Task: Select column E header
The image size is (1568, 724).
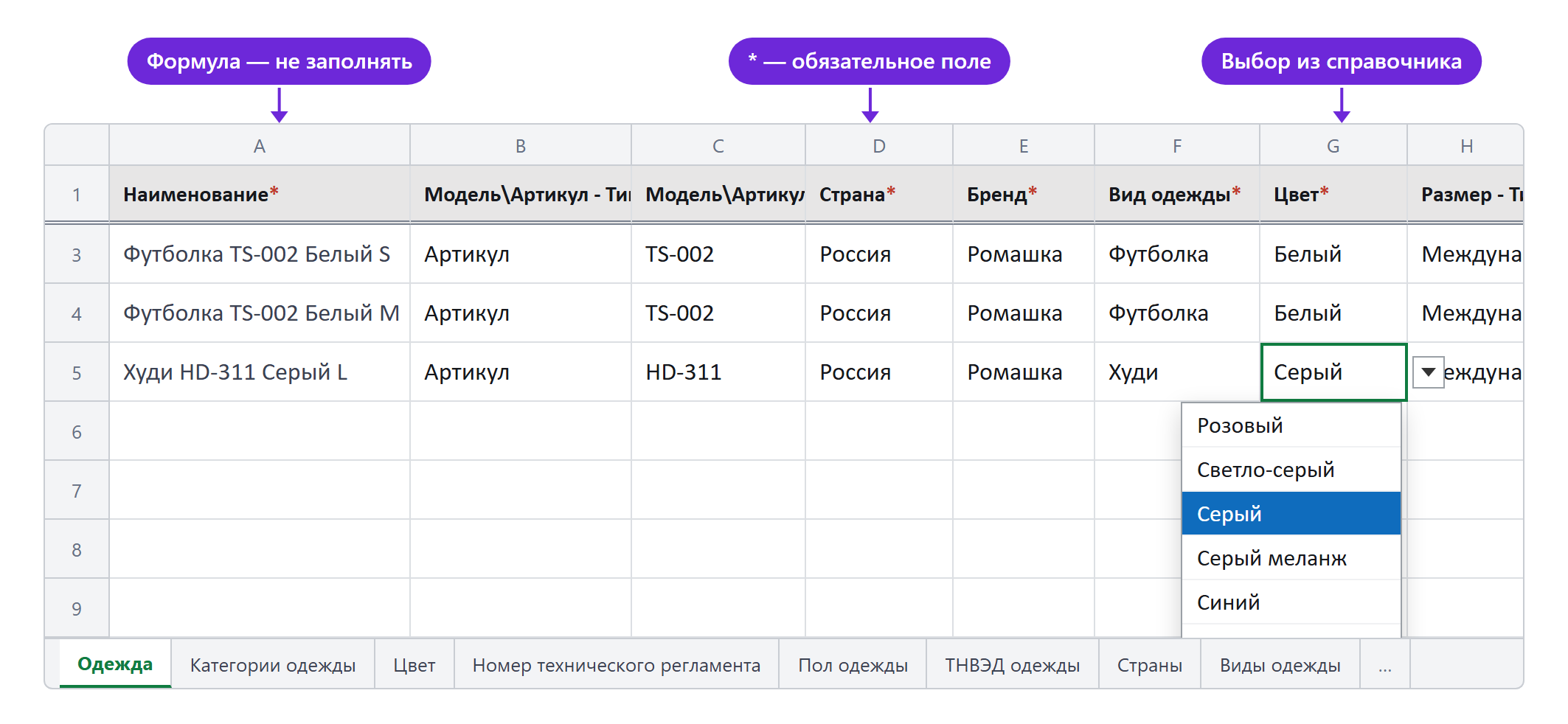Action: click(x=1024, y=145)
